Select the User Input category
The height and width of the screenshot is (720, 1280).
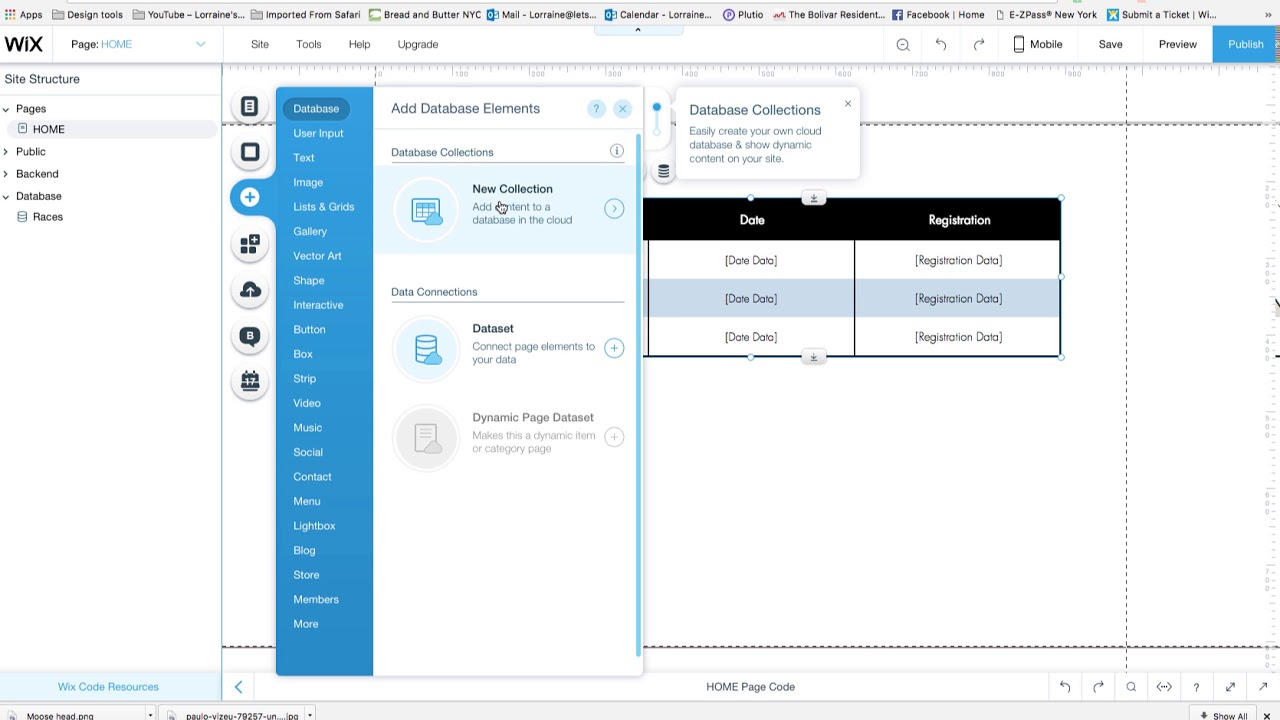click(x=318, y=133)
